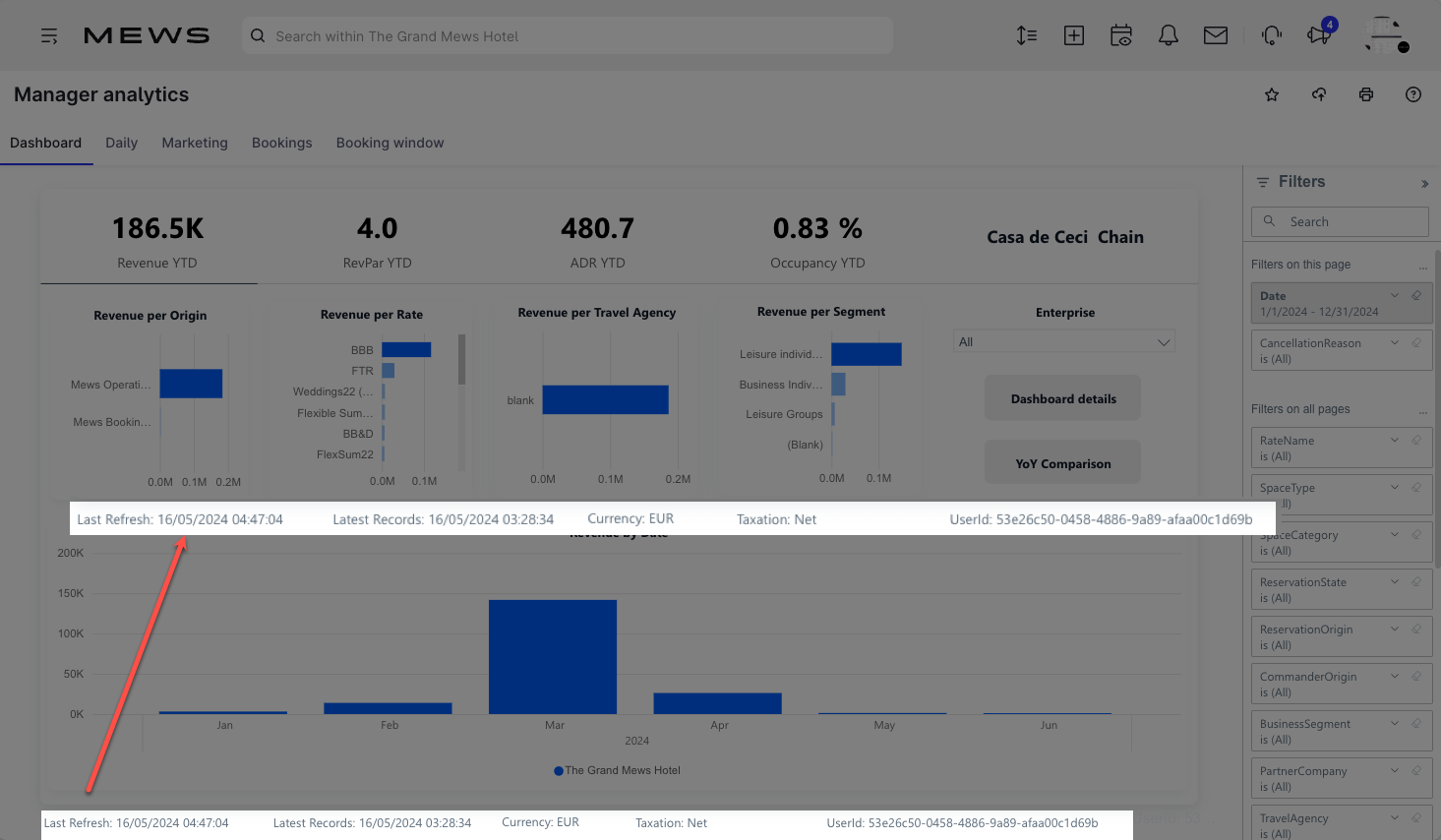Click the YoY Comparison button
Image resolution: width=1441 pixels, height=840 pixels.
pyautogui.click(x=1063, y=462)
